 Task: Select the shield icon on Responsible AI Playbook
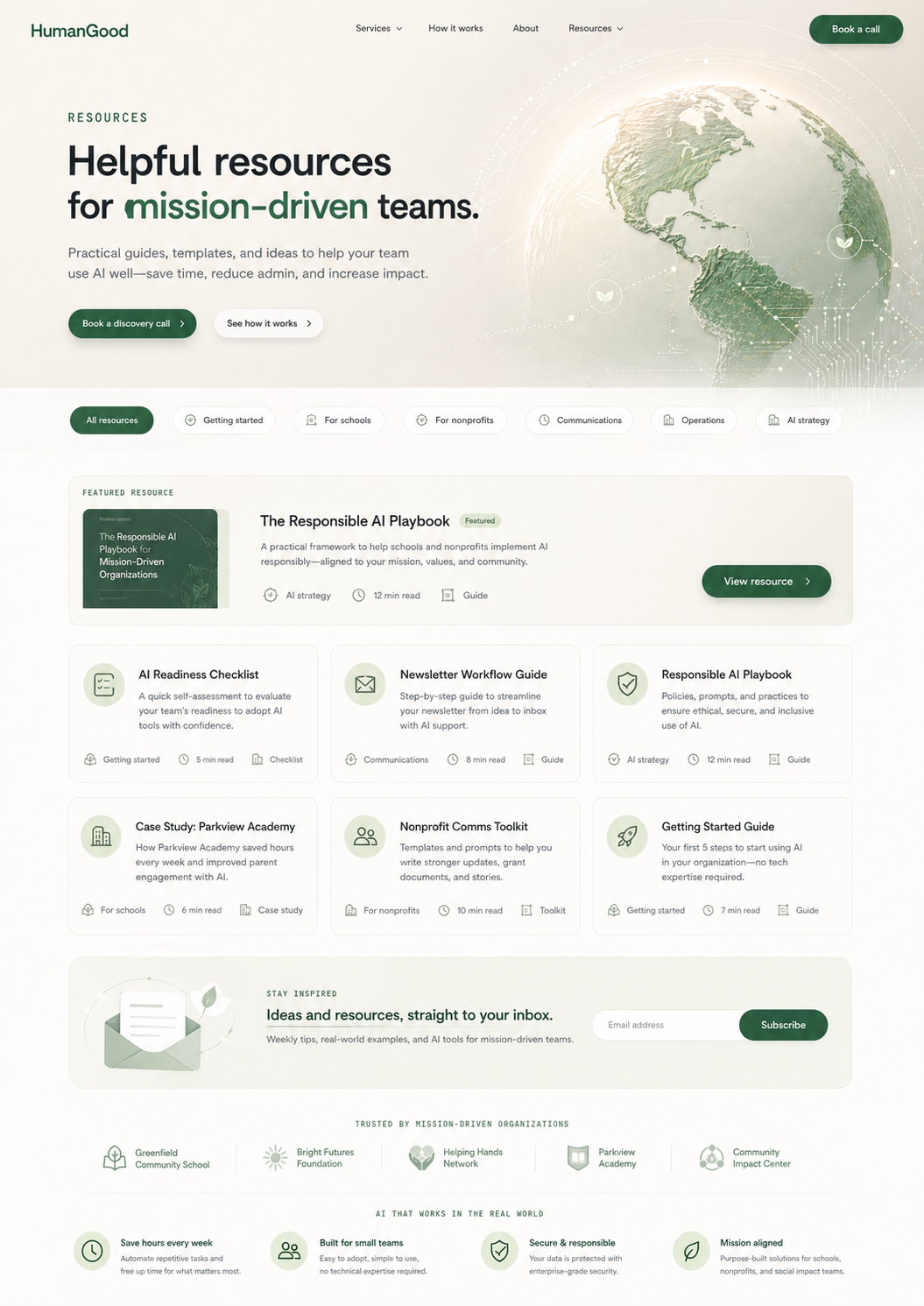(627, 684)
